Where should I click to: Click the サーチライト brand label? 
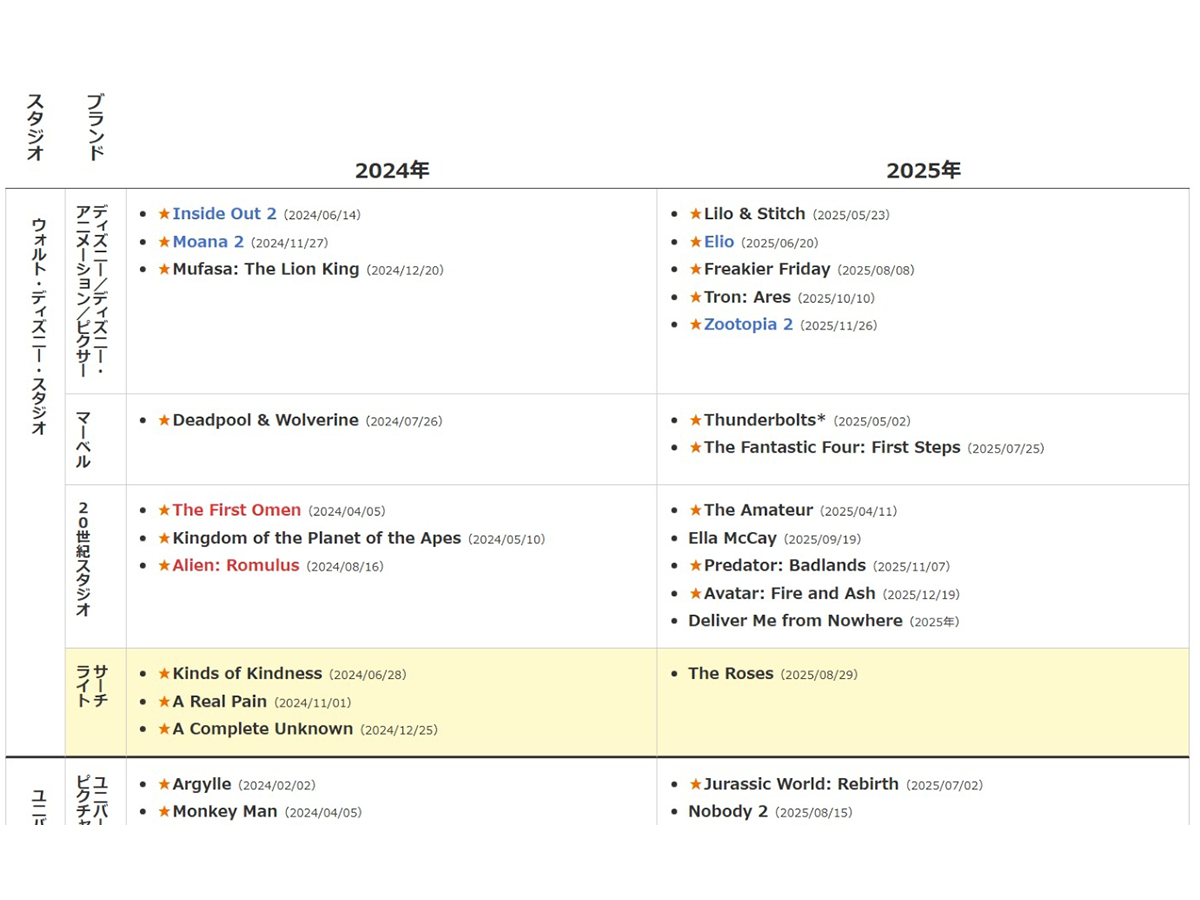(92, 686)
